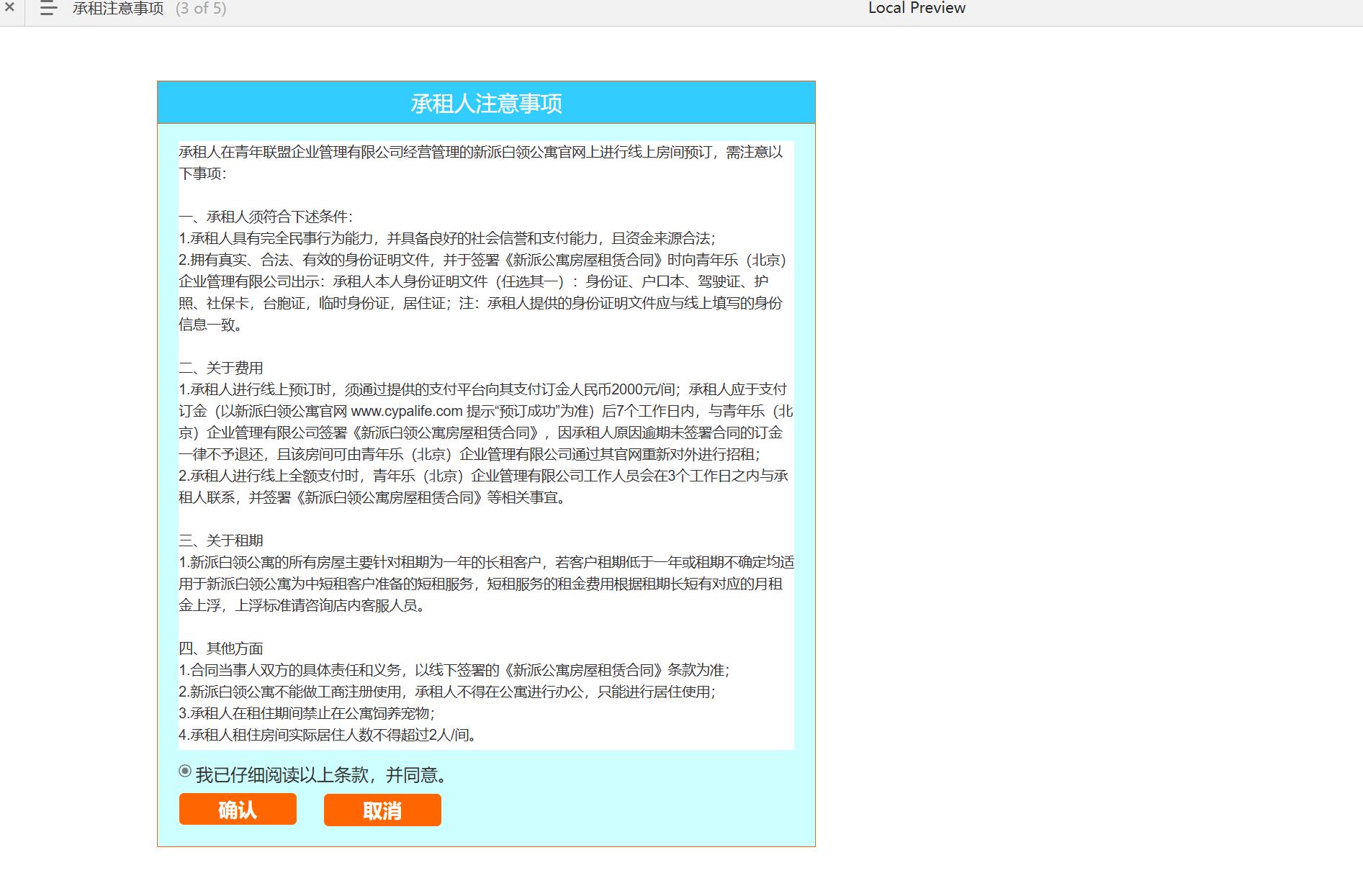Open the page list hamburger menu

[48, 9]
